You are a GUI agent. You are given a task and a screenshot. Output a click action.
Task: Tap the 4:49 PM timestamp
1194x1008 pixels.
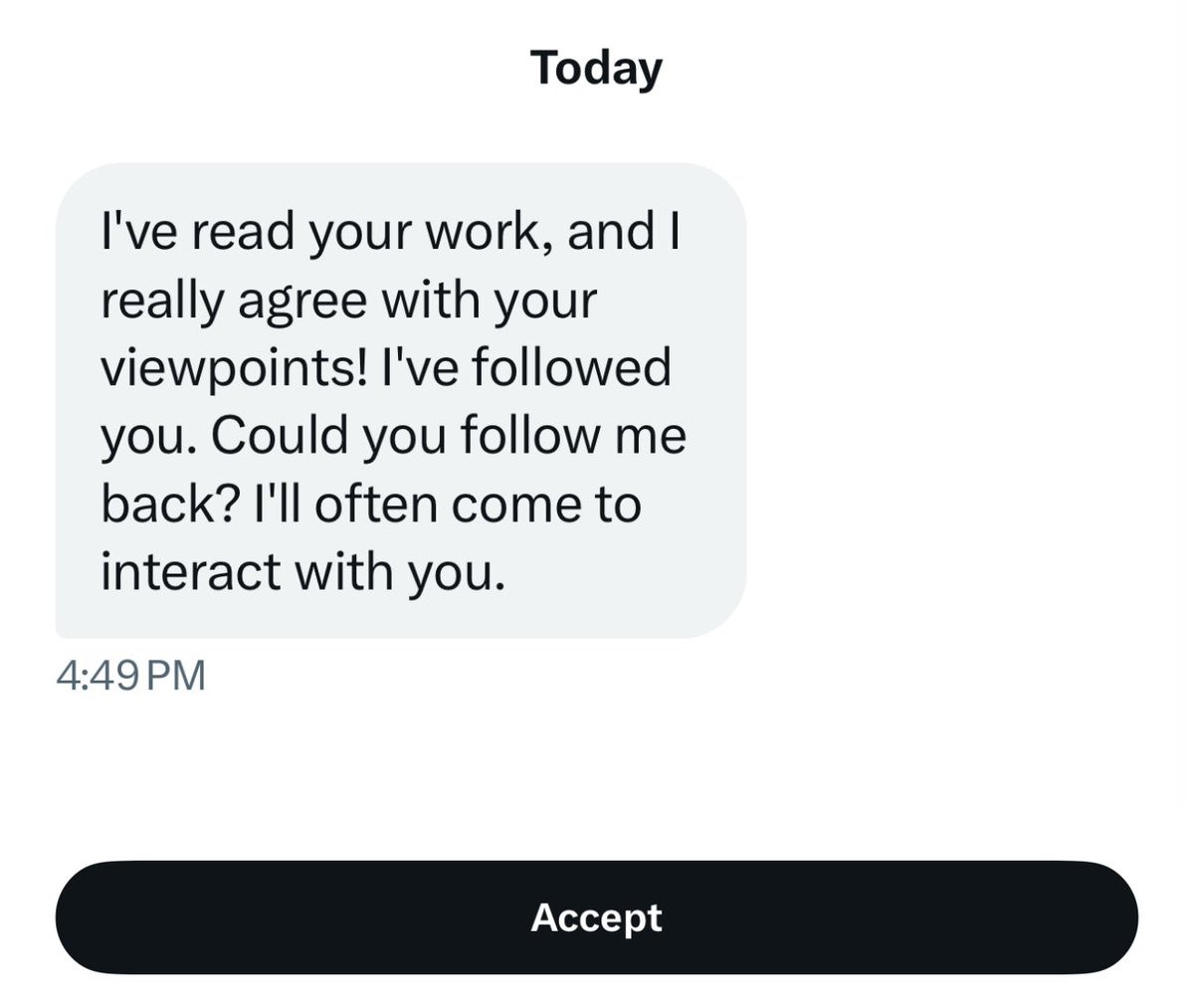[131, 675]
